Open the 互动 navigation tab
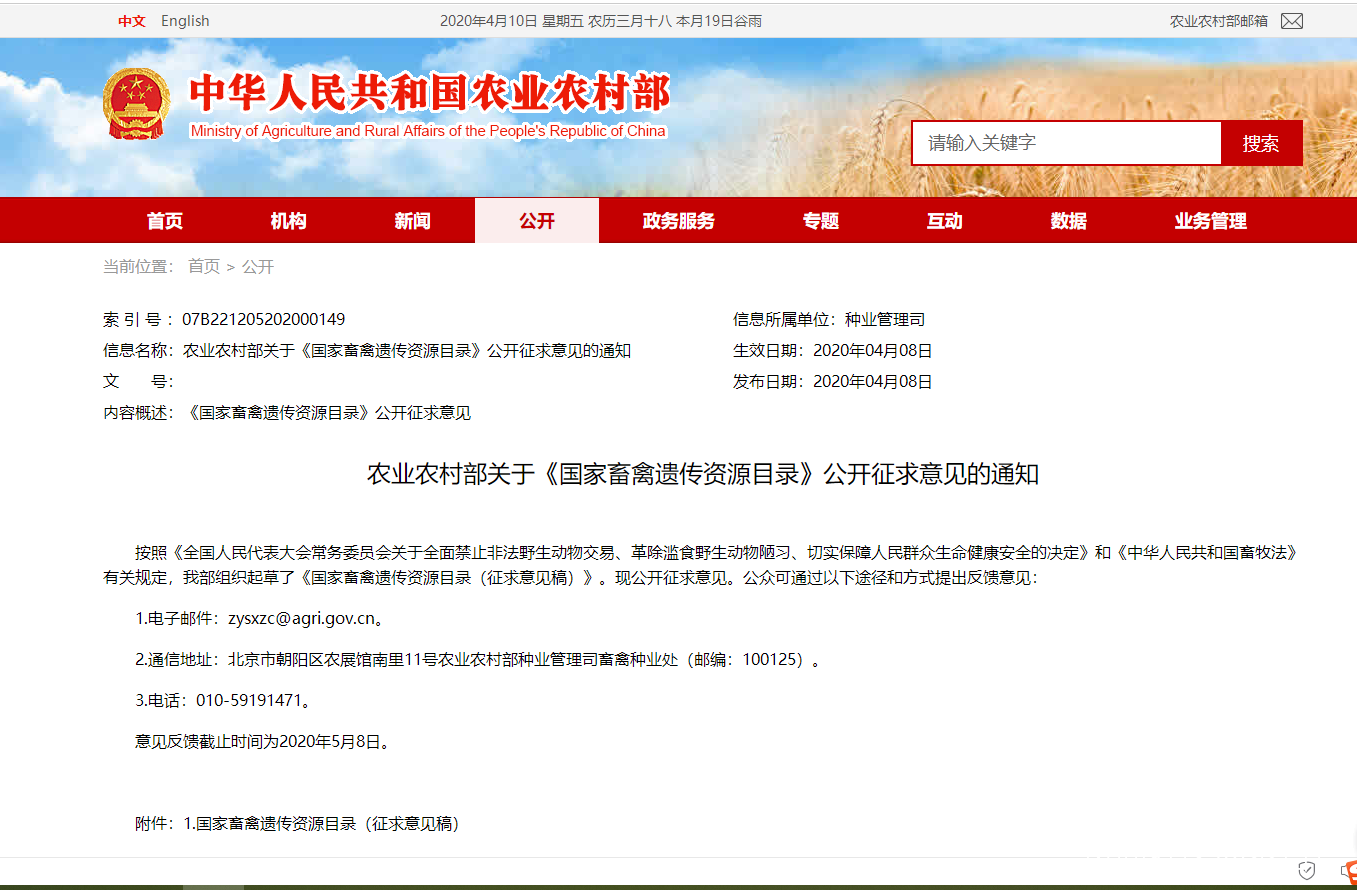 945,221
